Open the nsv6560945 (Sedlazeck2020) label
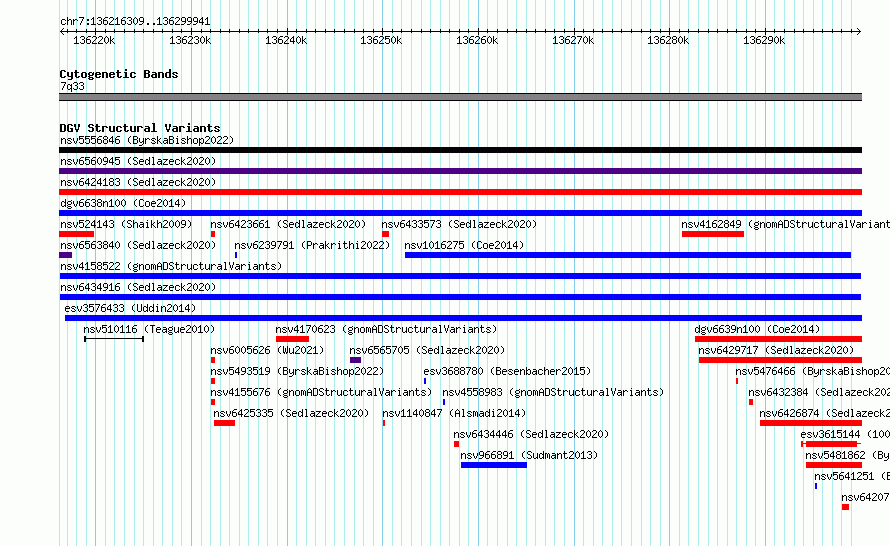The width and height of the screenshot is (890, 546). tap(138, 161)
